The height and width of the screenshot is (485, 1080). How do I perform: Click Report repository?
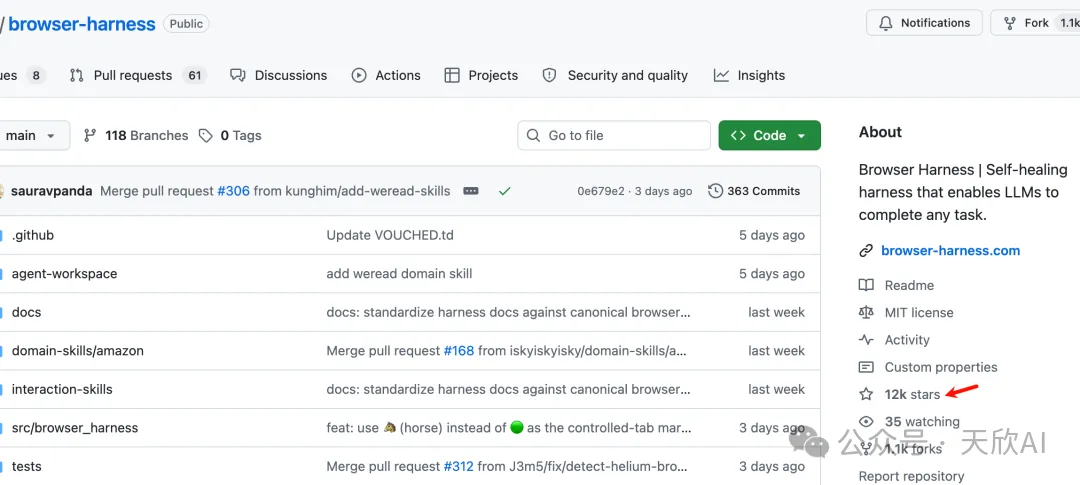pyautogui.click(x=911, y=476)
